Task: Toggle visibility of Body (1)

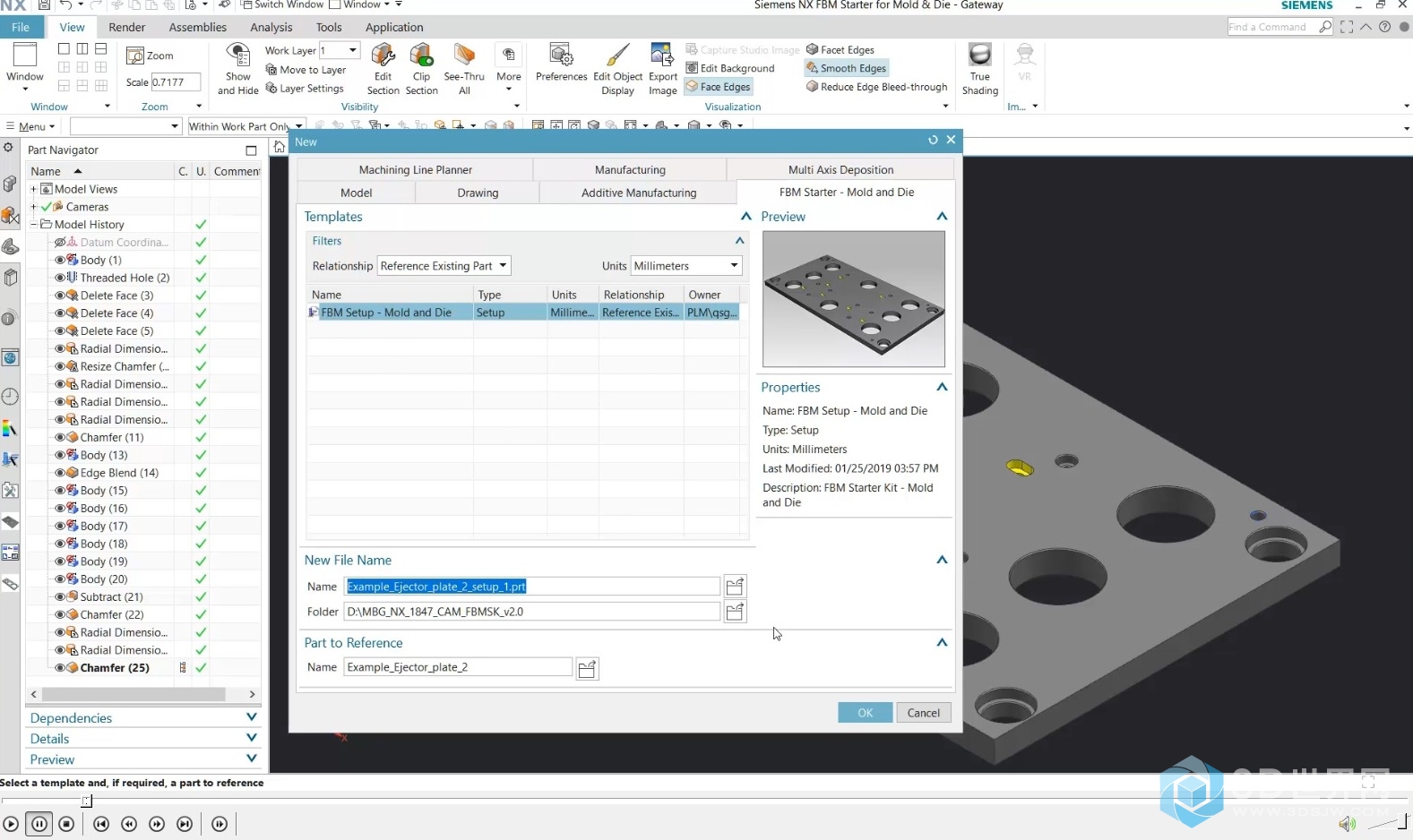Action: click(60, 260)
